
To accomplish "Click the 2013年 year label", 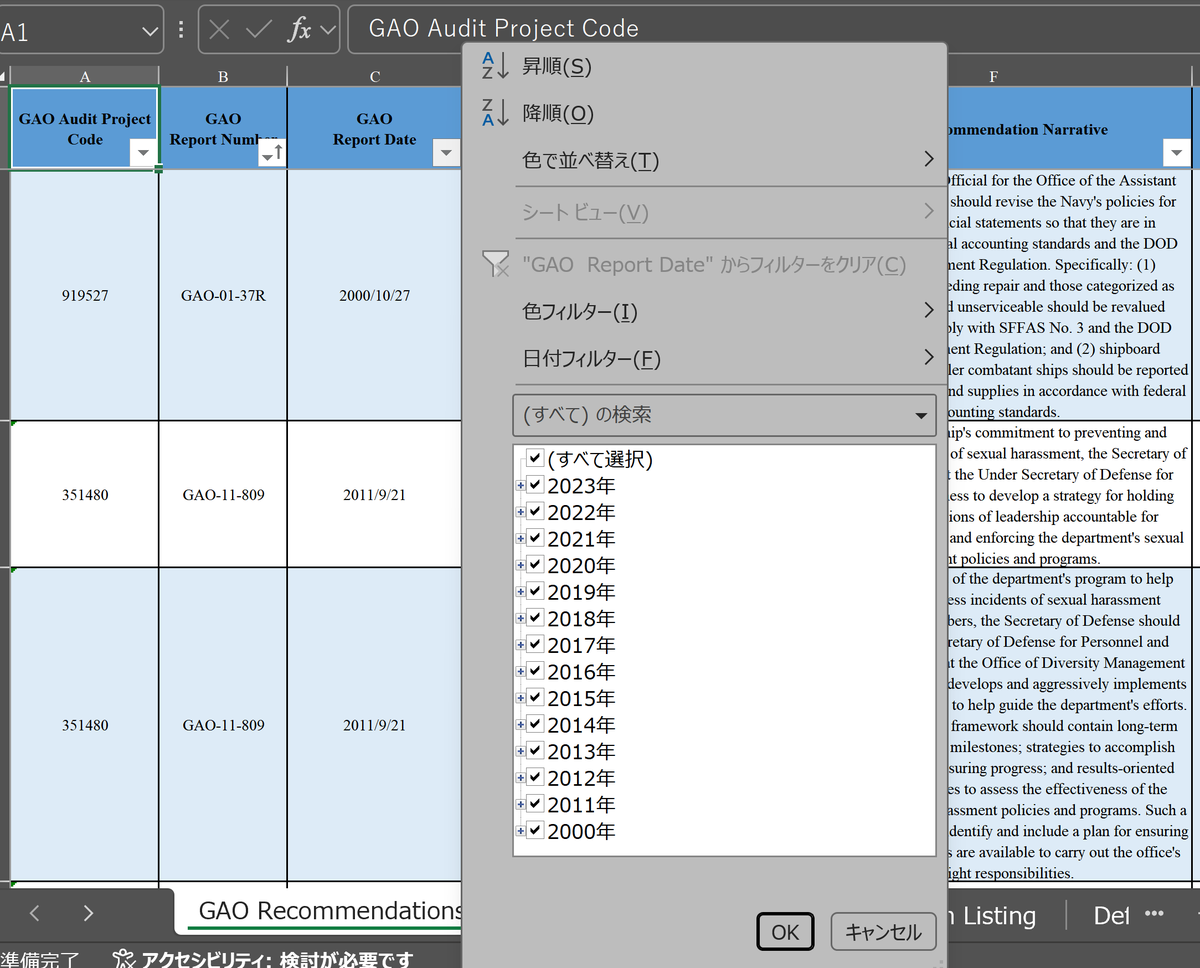I will point(581,751).
